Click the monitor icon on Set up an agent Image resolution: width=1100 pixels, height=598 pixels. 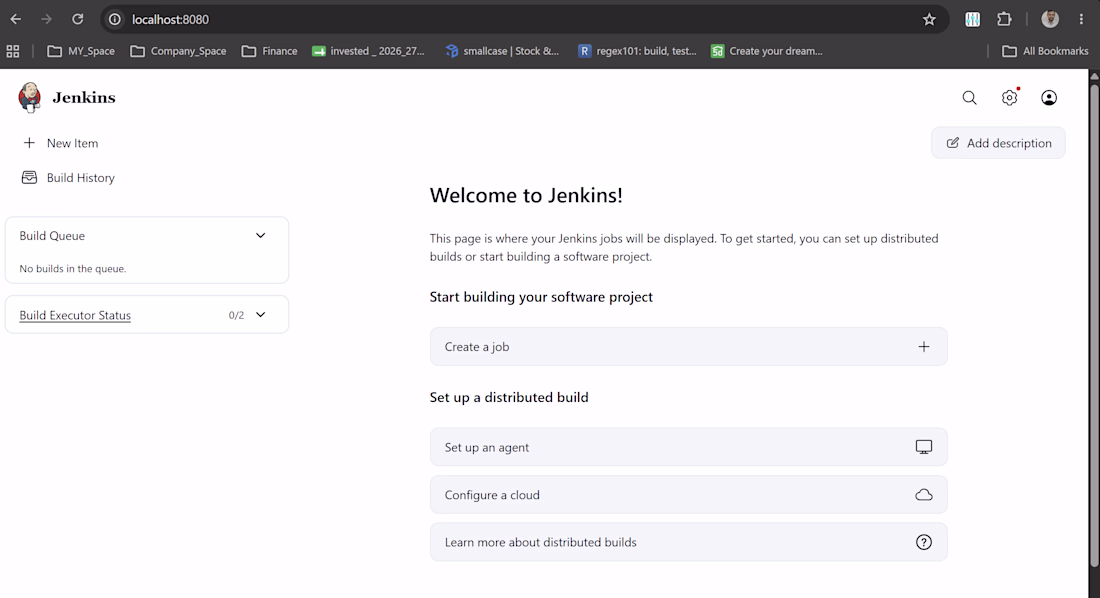point(924,447)
